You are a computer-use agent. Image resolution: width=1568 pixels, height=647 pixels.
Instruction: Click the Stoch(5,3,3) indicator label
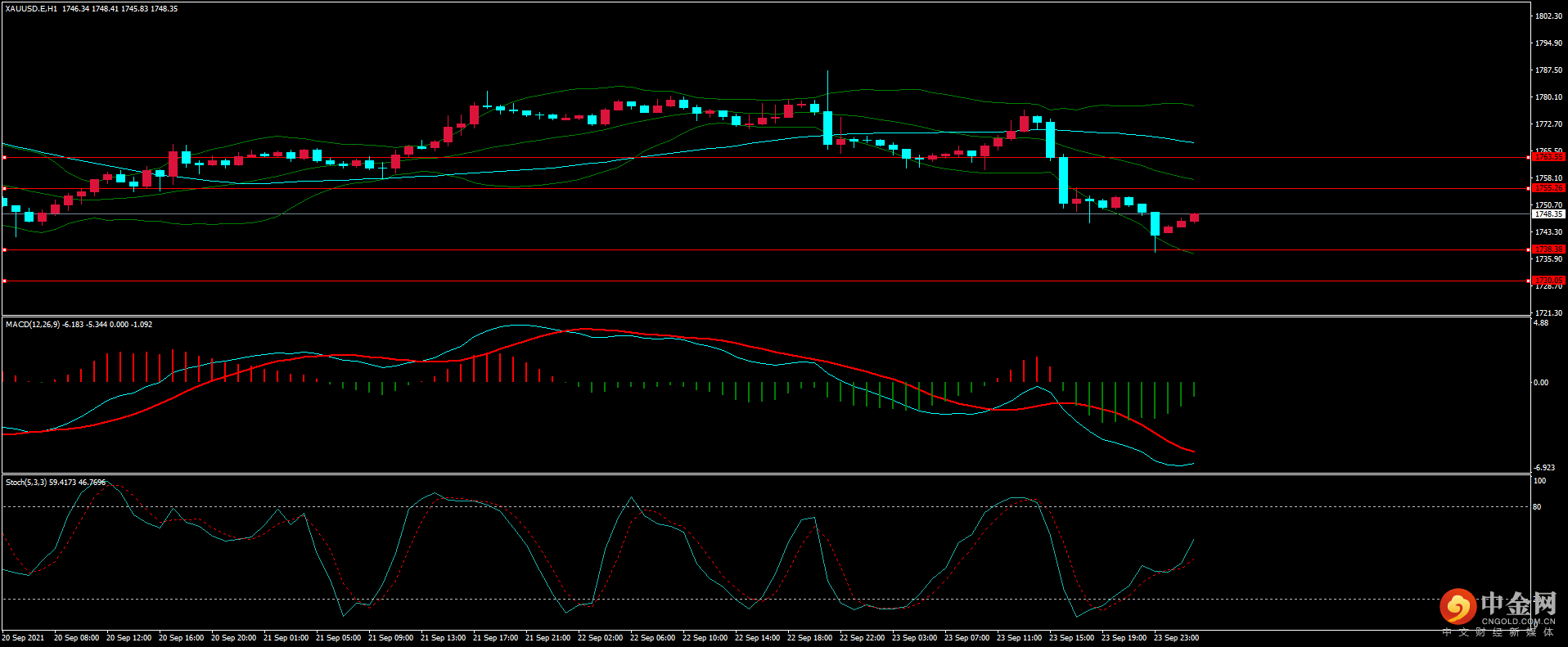(26, 483)
